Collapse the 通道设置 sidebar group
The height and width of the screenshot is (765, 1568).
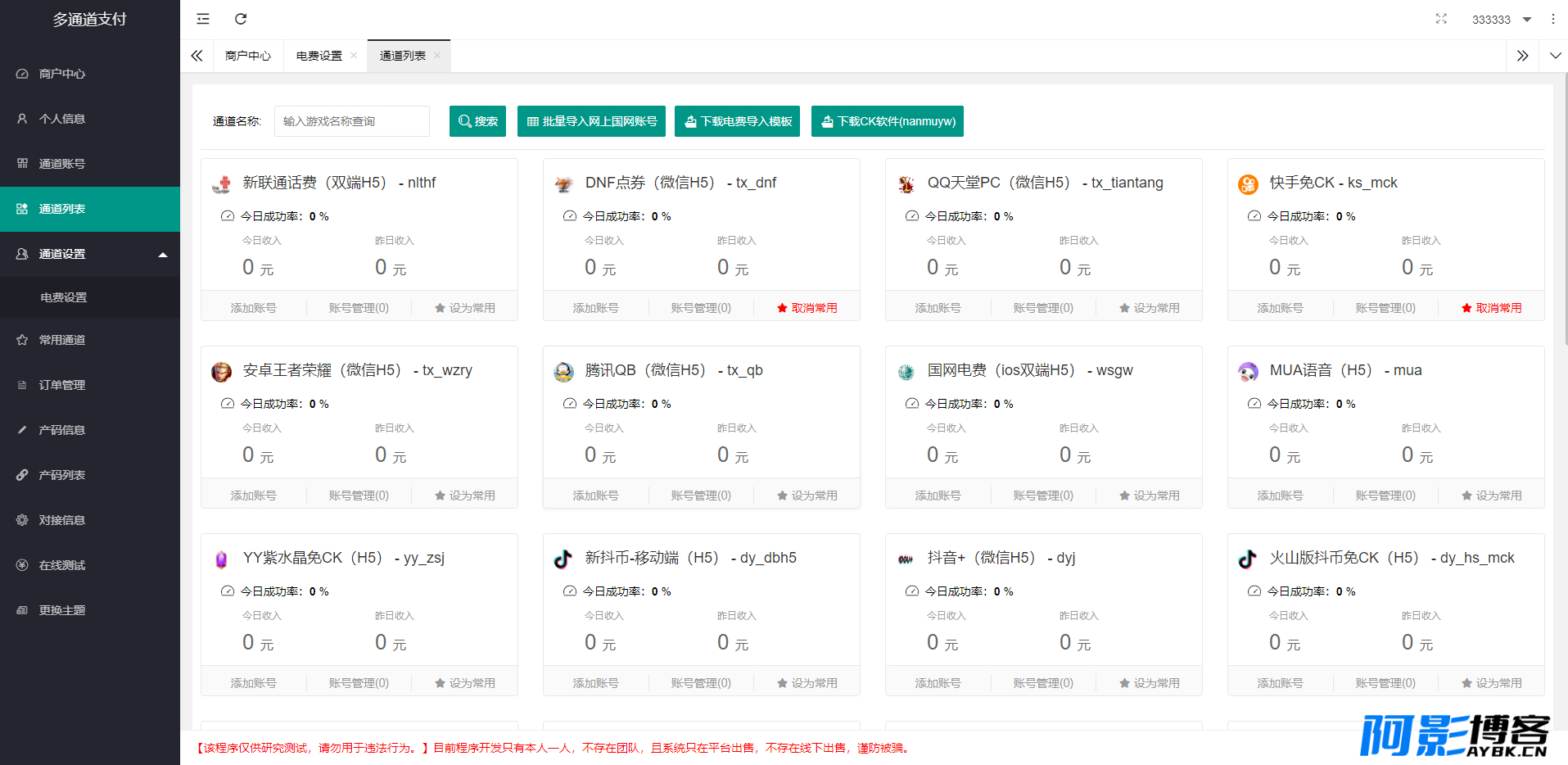tap(90, 254)
